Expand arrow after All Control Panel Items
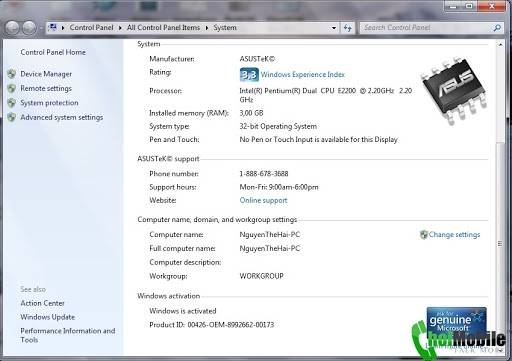 click(207, 28)
